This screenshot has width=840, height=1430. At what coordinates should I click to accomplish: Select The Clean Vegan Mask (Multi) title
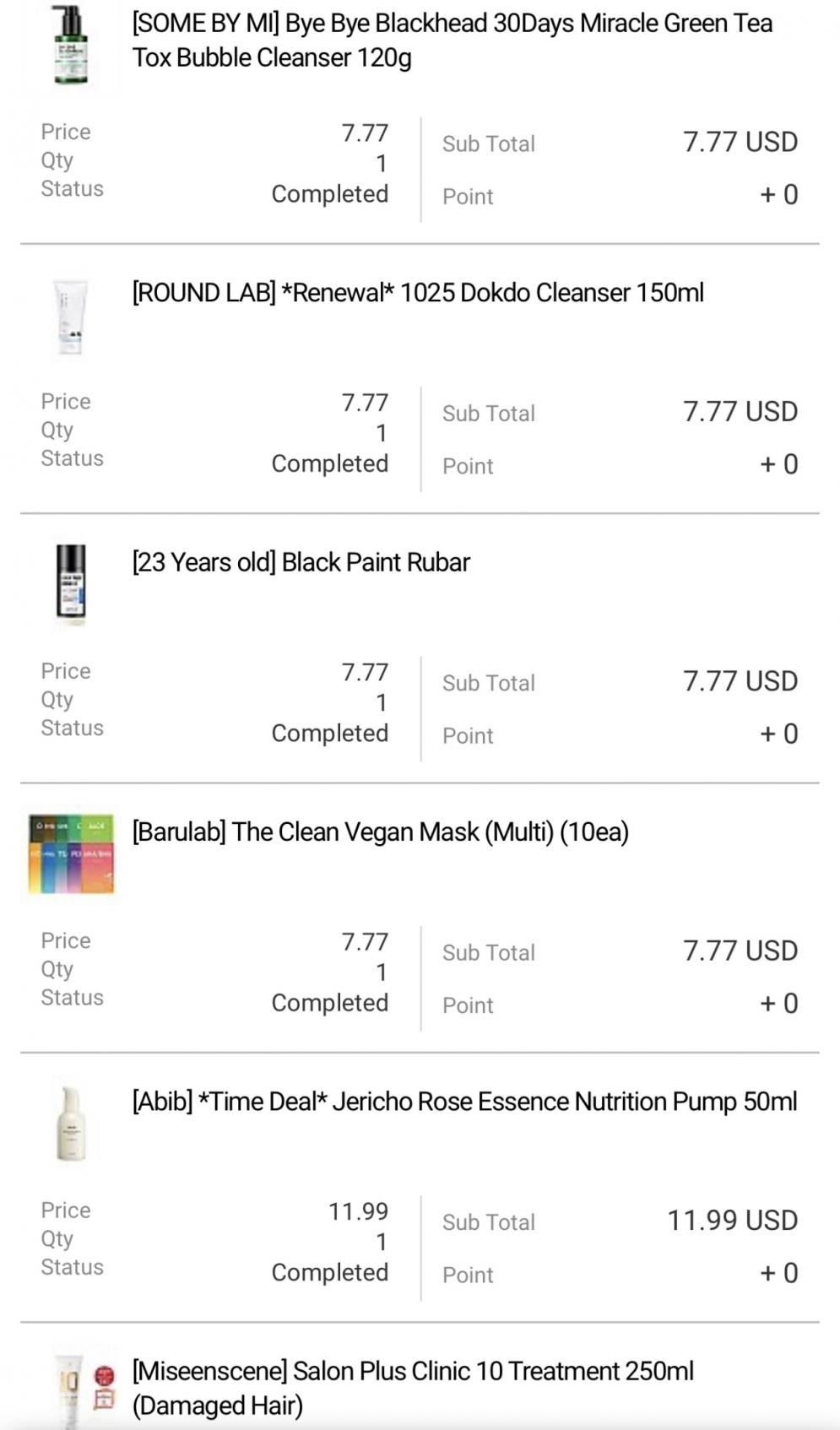tap(380, 832)
